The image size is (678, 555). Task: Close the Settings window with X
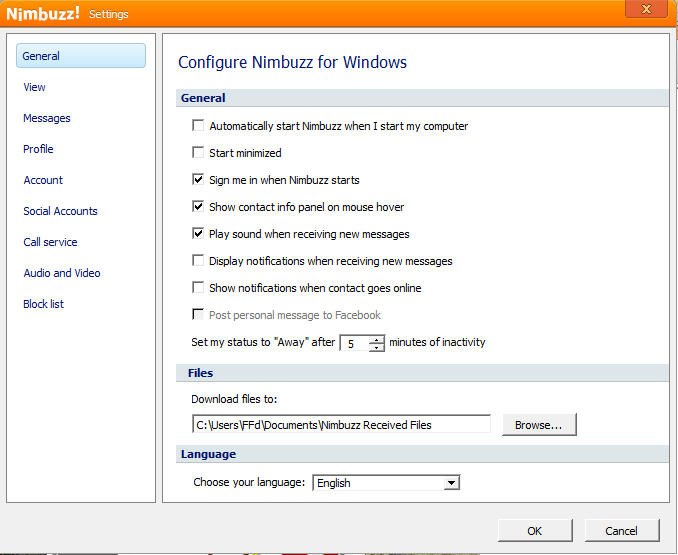tap(646, 9)
